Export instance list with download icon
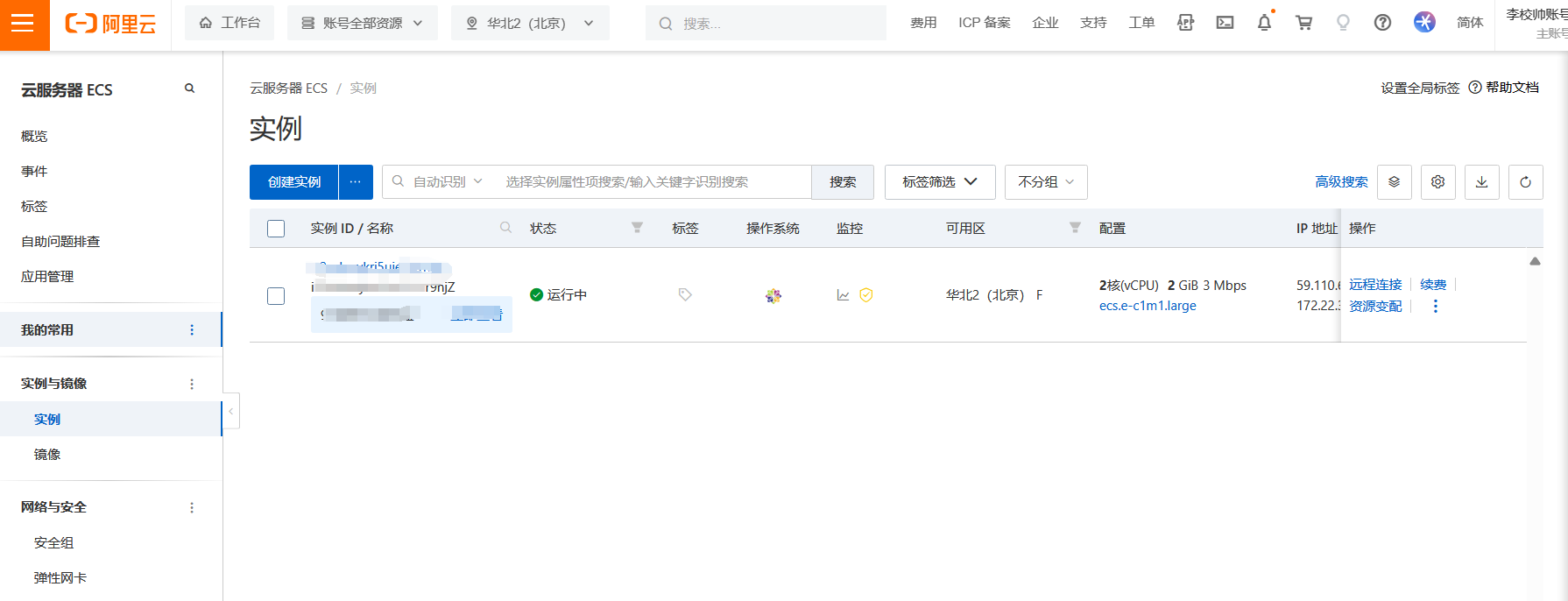The image size is (1568, 601). click(x=1481, y=182)
